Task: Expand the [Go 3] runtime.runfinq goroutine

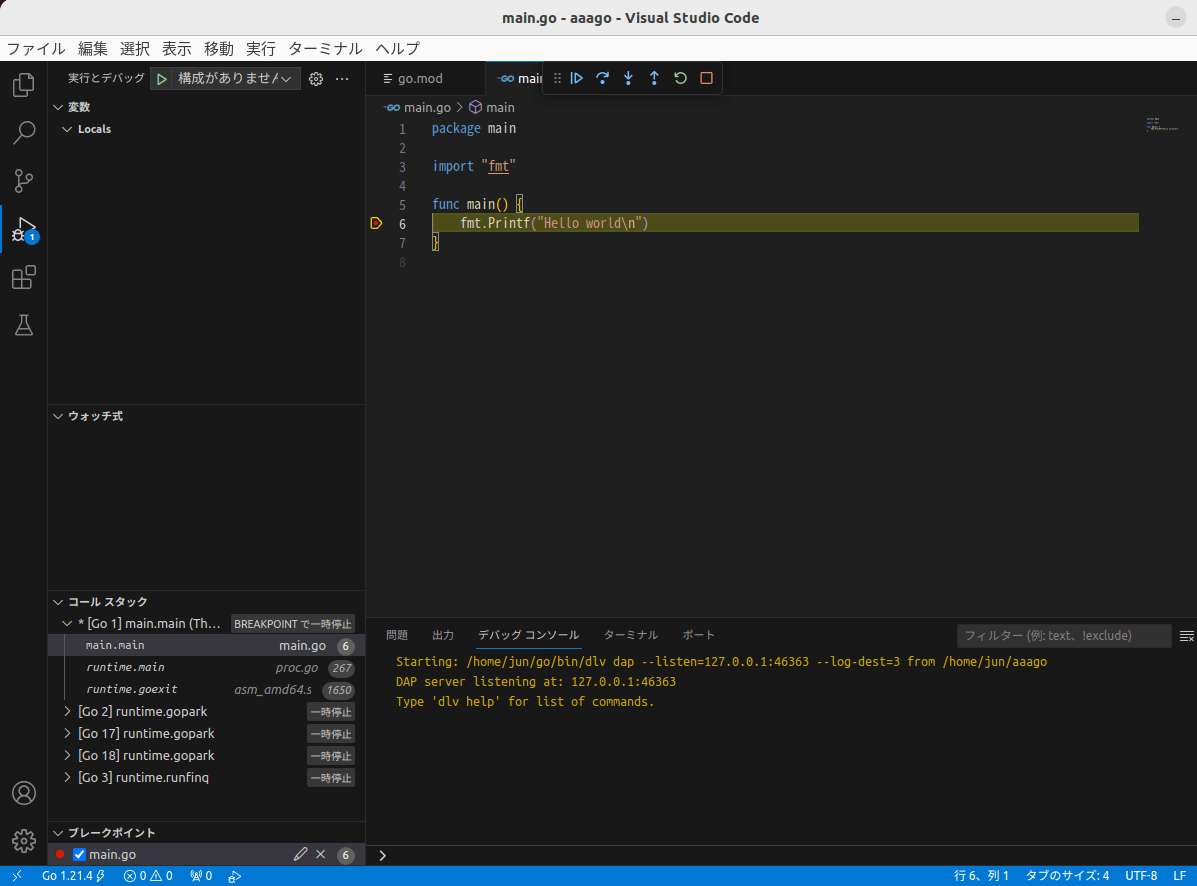Action: [x=67, y=778]
